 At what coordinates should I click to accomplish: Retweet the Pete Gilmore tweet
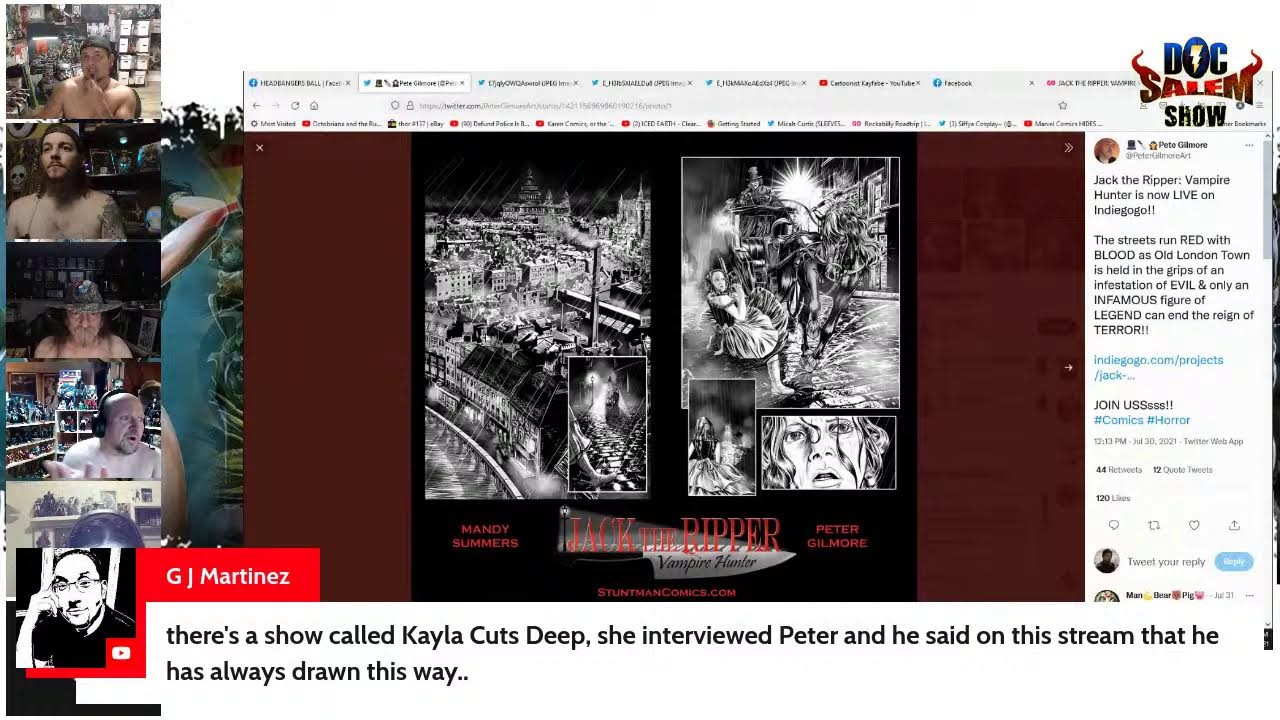tap(1154, 525)
